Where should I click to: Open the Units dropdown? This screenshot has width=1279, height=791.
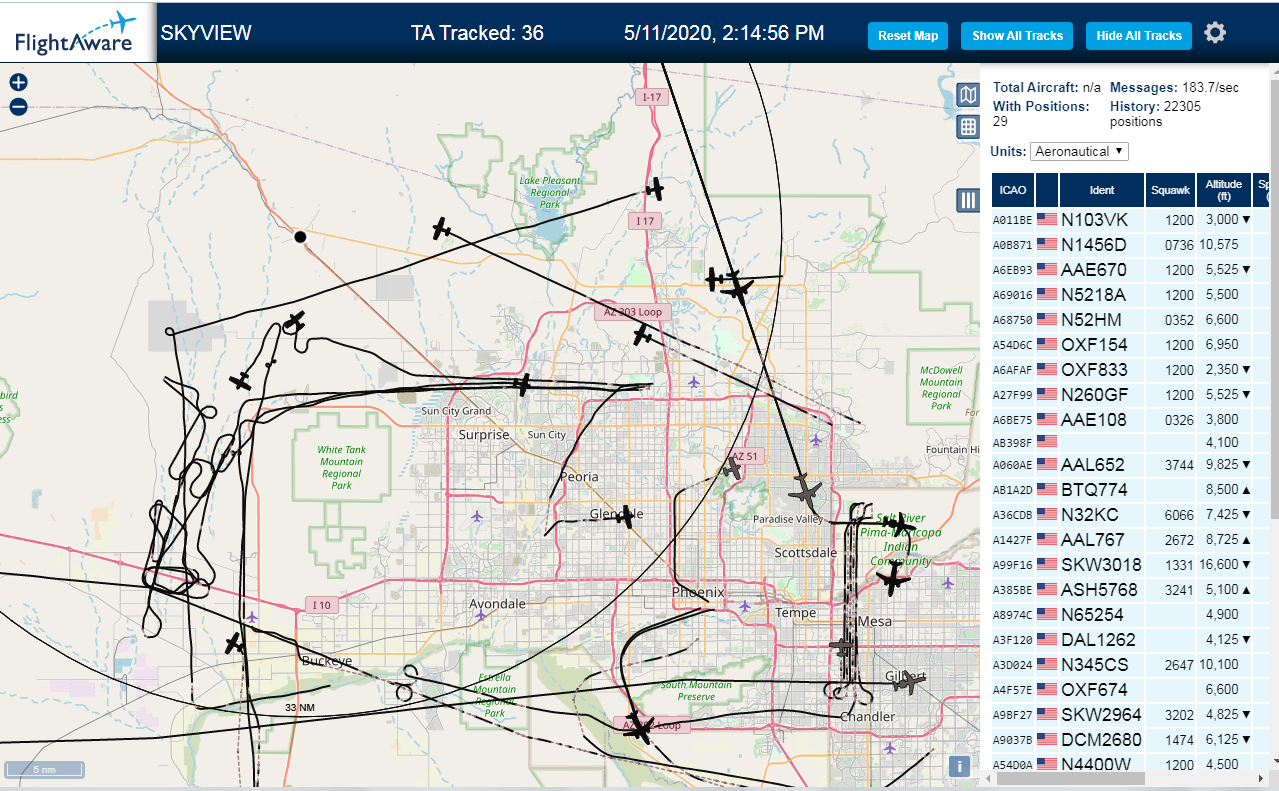point(1079,151)
